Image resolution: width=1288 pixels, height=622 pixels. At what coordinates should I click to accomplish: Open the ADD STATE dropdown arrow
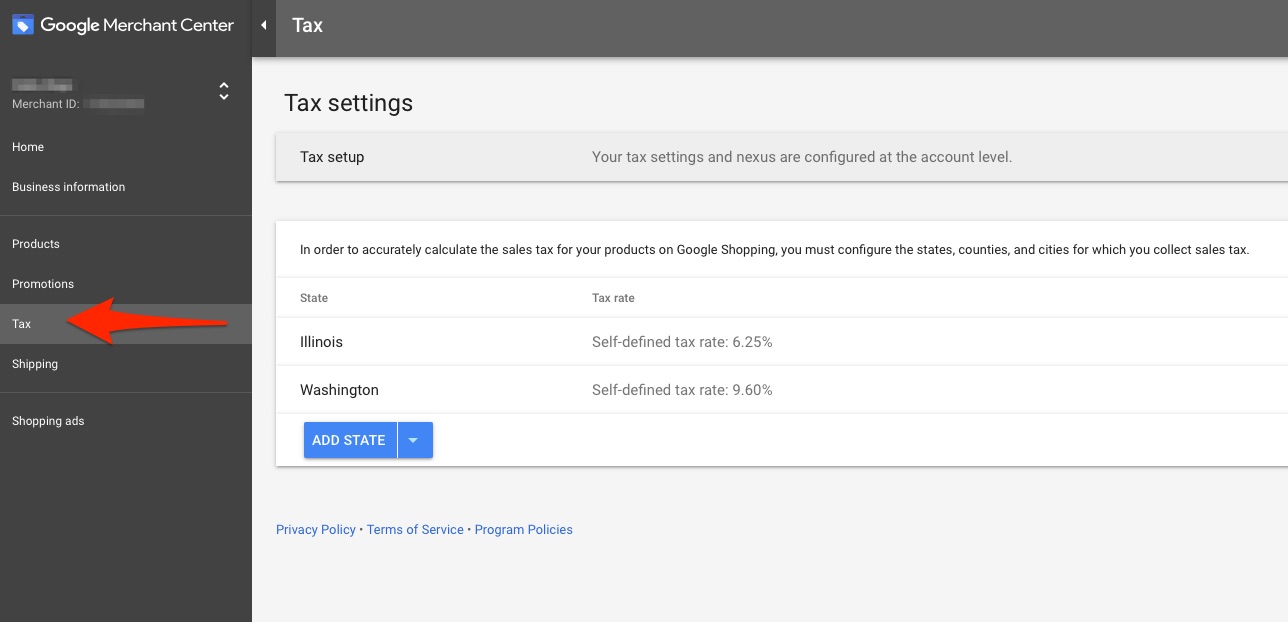click(415, 440)
